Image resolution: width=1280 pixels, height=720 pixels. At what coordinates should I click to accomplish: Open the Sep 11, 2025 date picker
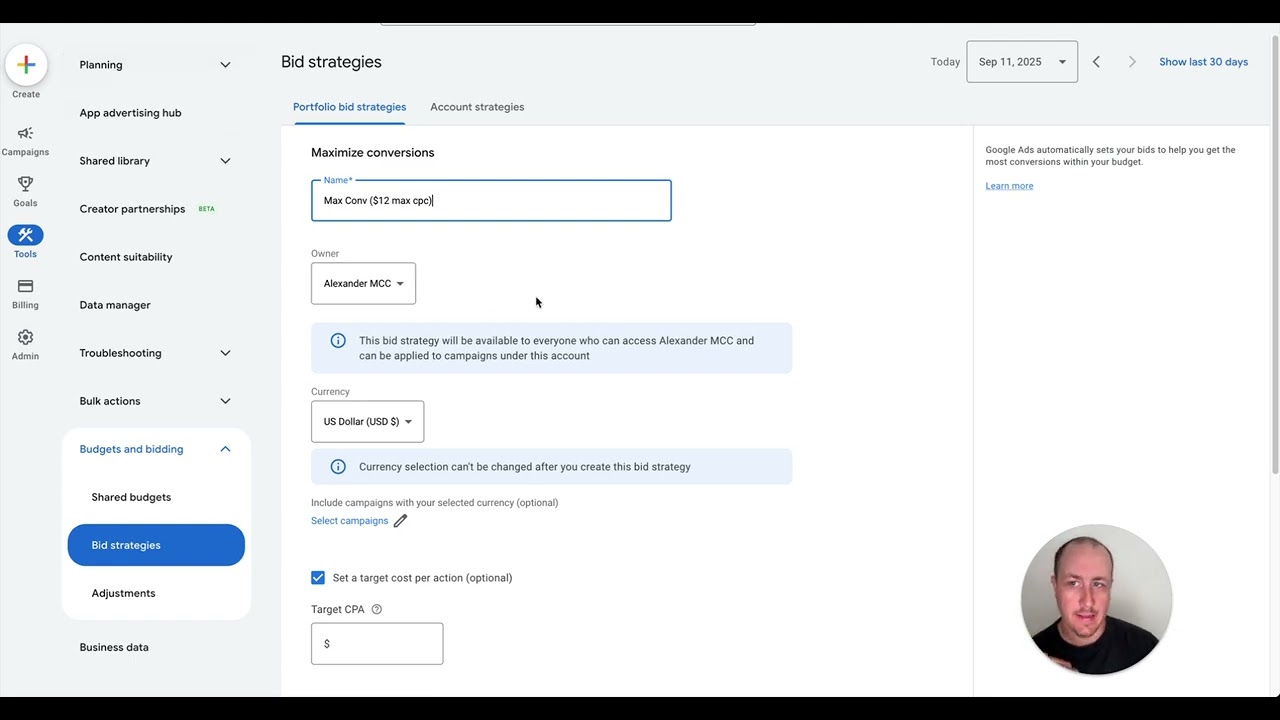click(1022, 62)
